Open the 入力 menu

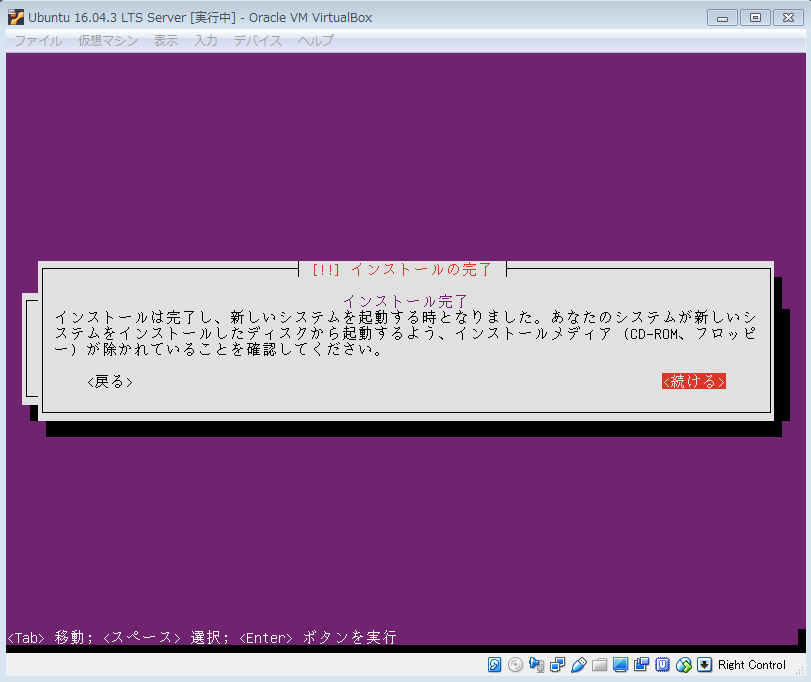[206, 41]
